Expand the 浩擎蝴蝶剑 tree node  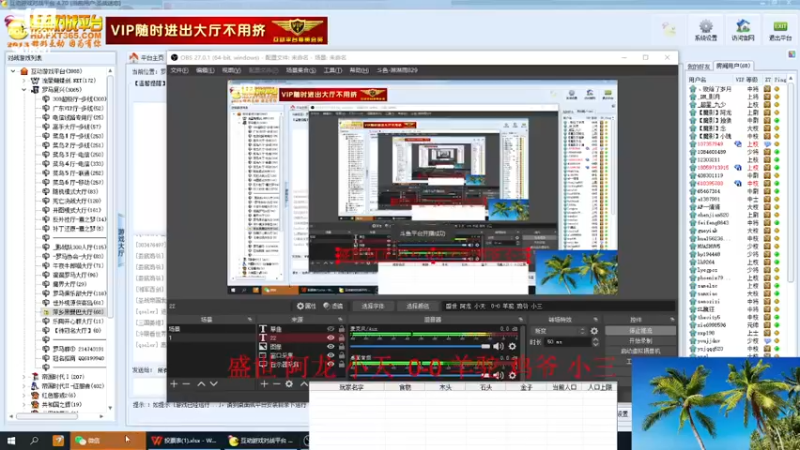pyautogui.click(x=24, y=81)
